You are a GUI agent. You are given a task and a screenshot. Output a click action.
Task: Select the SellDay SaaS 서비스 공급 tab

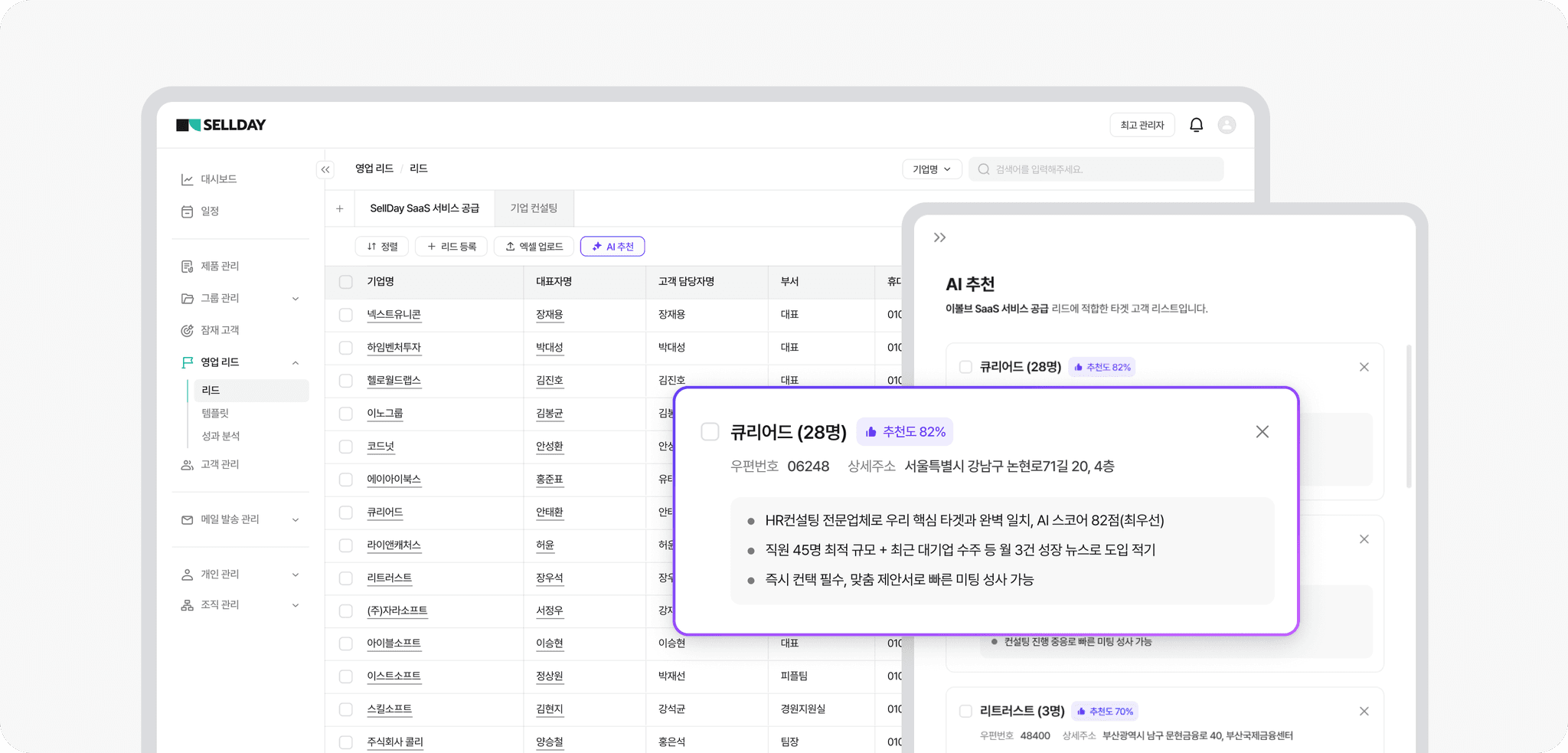(x=424, y=208)
